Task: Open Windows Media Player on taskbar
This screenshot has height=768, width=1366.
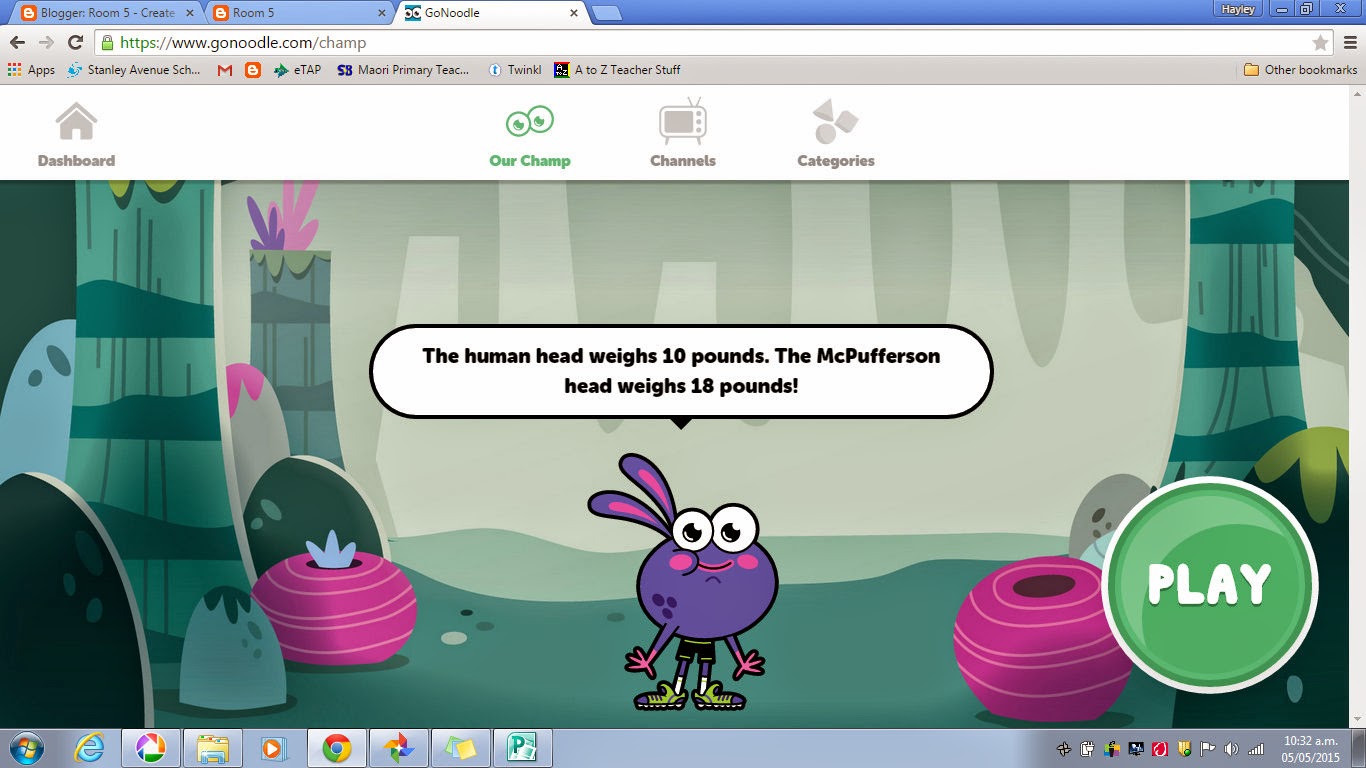Action: tap(273, 748)
